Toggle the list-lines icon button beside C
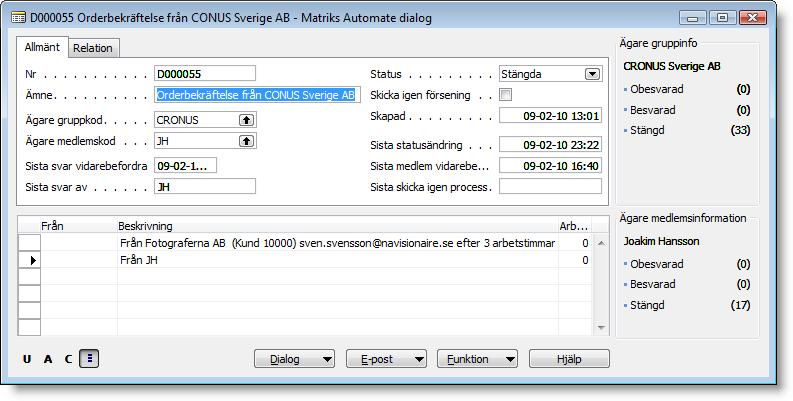 pos(90,359)
